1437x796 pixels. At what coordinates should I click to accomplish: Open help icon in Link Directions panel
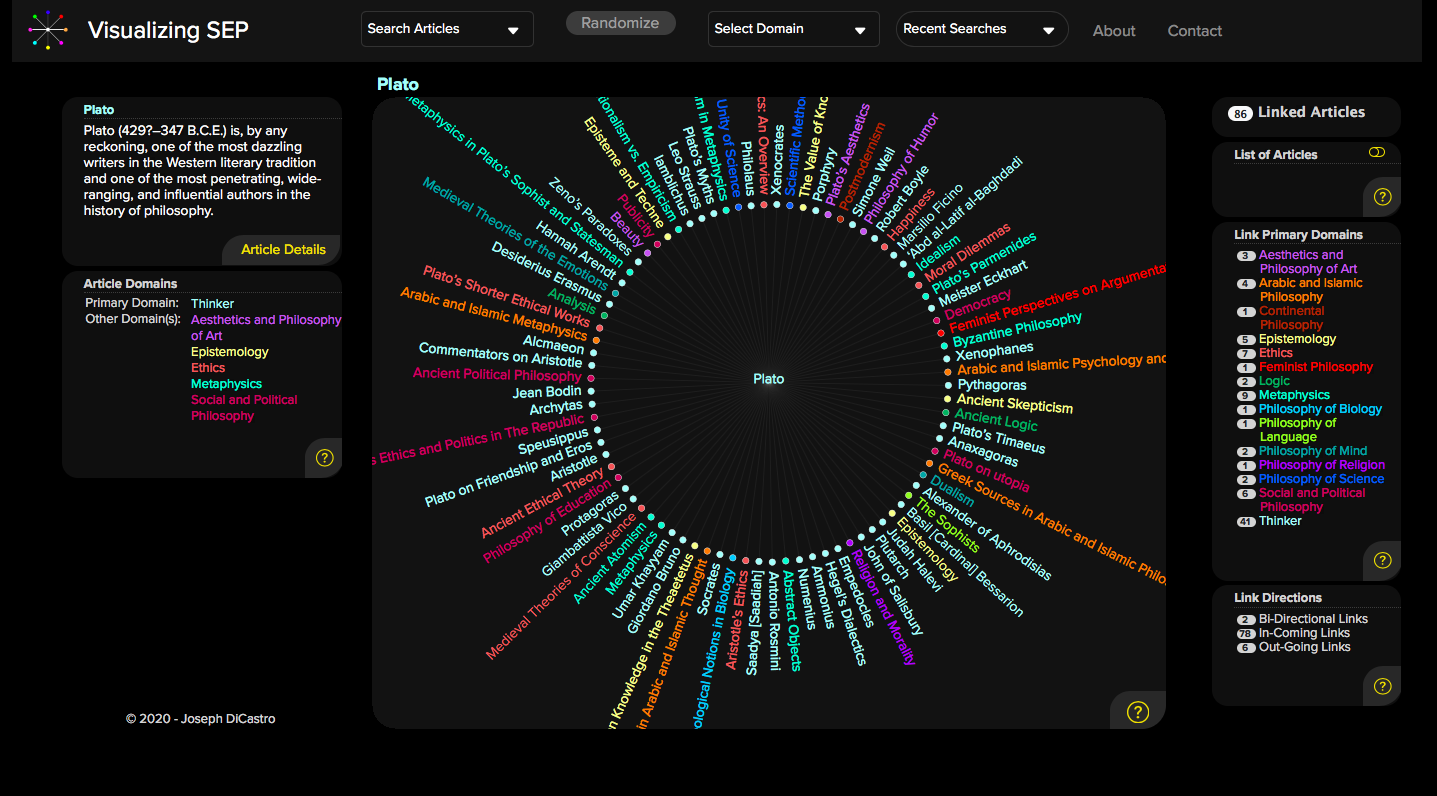click(1382, 686)
